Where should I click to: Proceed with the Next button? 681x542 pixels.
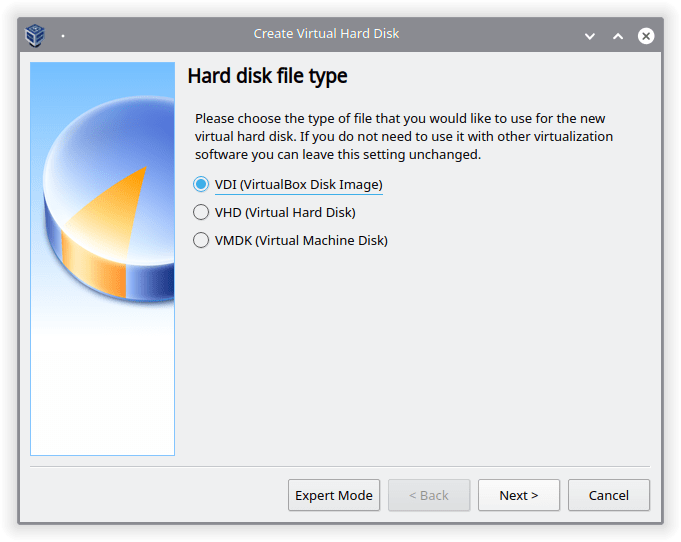(519, 495)
